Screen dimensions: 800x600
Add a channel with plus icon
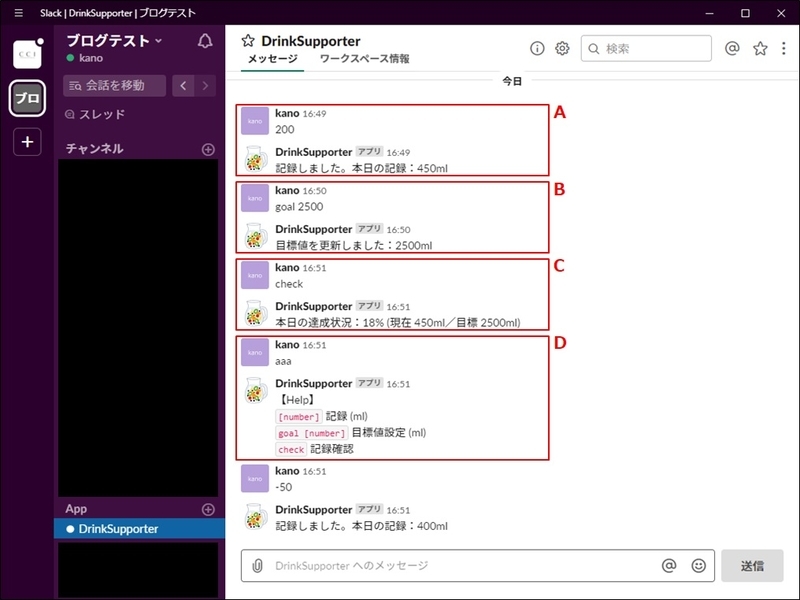[208, 149]
